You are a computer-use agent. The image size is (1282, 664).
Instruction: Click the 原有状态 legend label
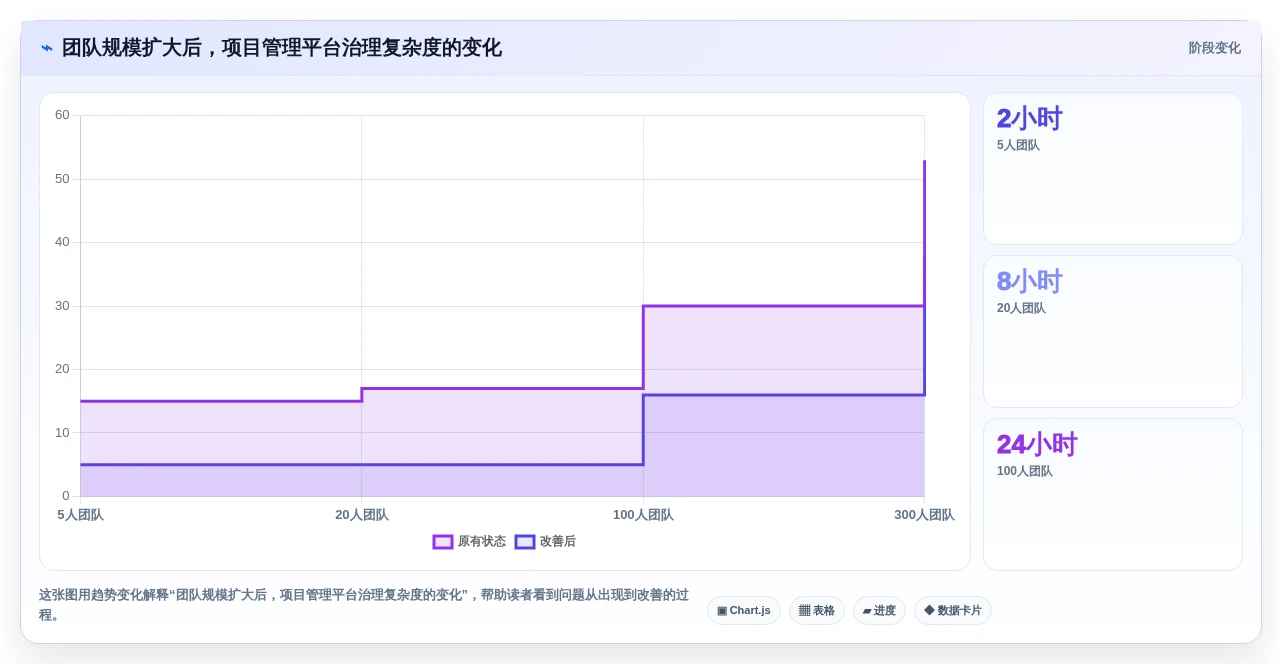(482, 542)
